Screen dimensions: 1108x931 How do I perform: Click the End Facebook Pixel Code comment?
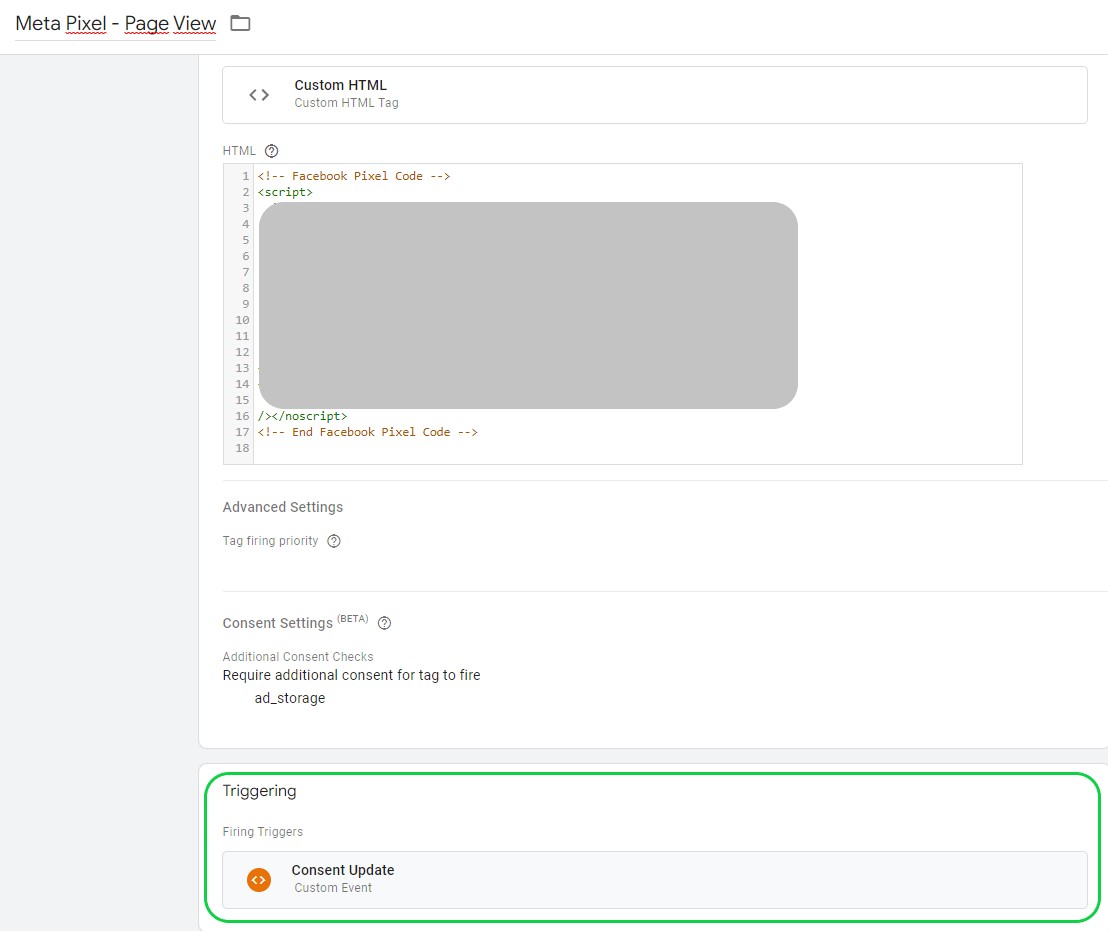tap(368, 432)
